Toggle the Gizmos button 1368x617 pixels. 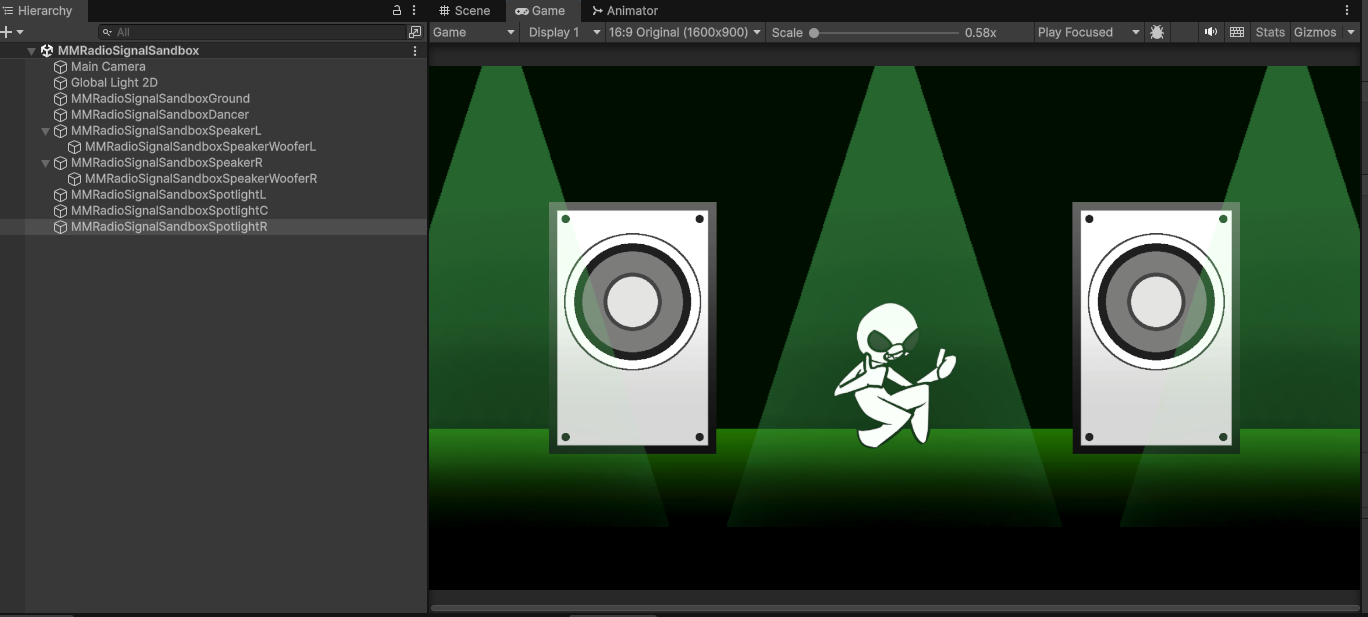pos(1315,32)
